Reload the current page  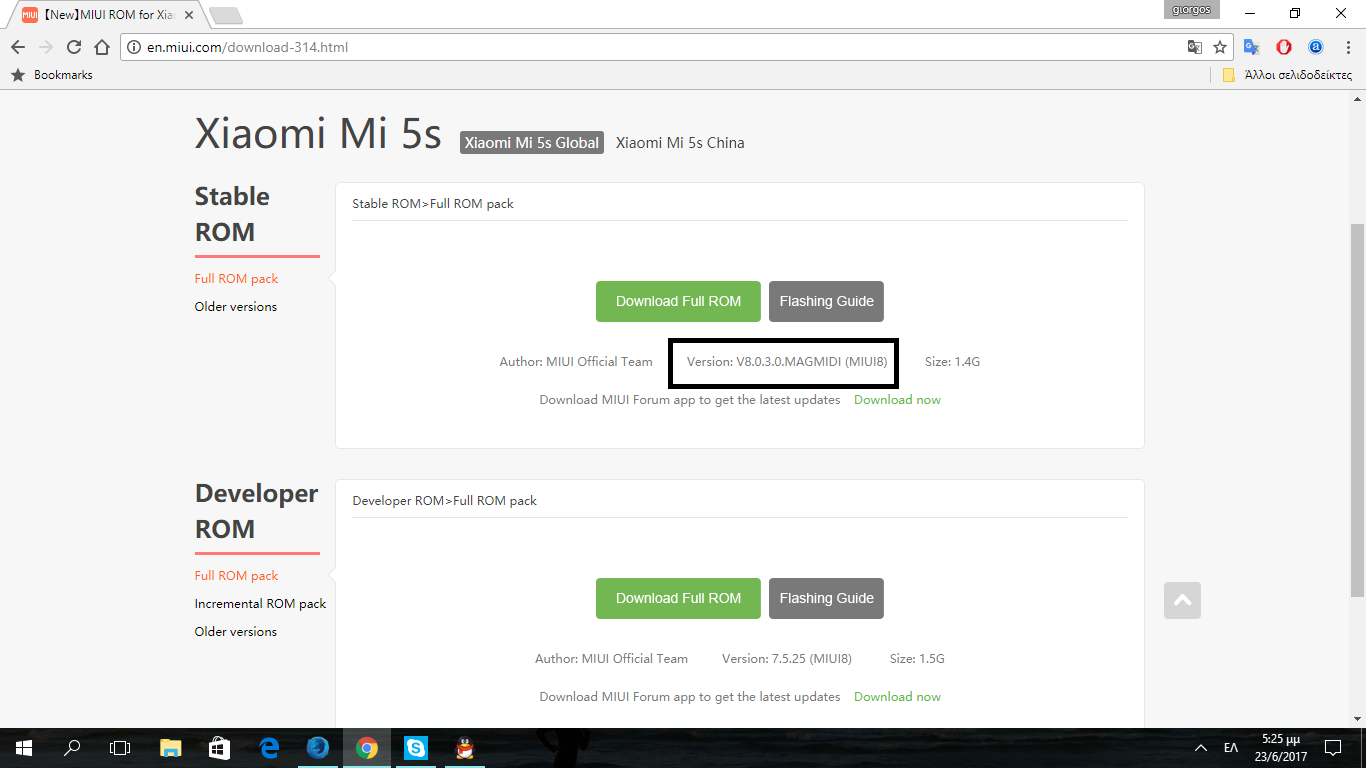tap(73, 47)
